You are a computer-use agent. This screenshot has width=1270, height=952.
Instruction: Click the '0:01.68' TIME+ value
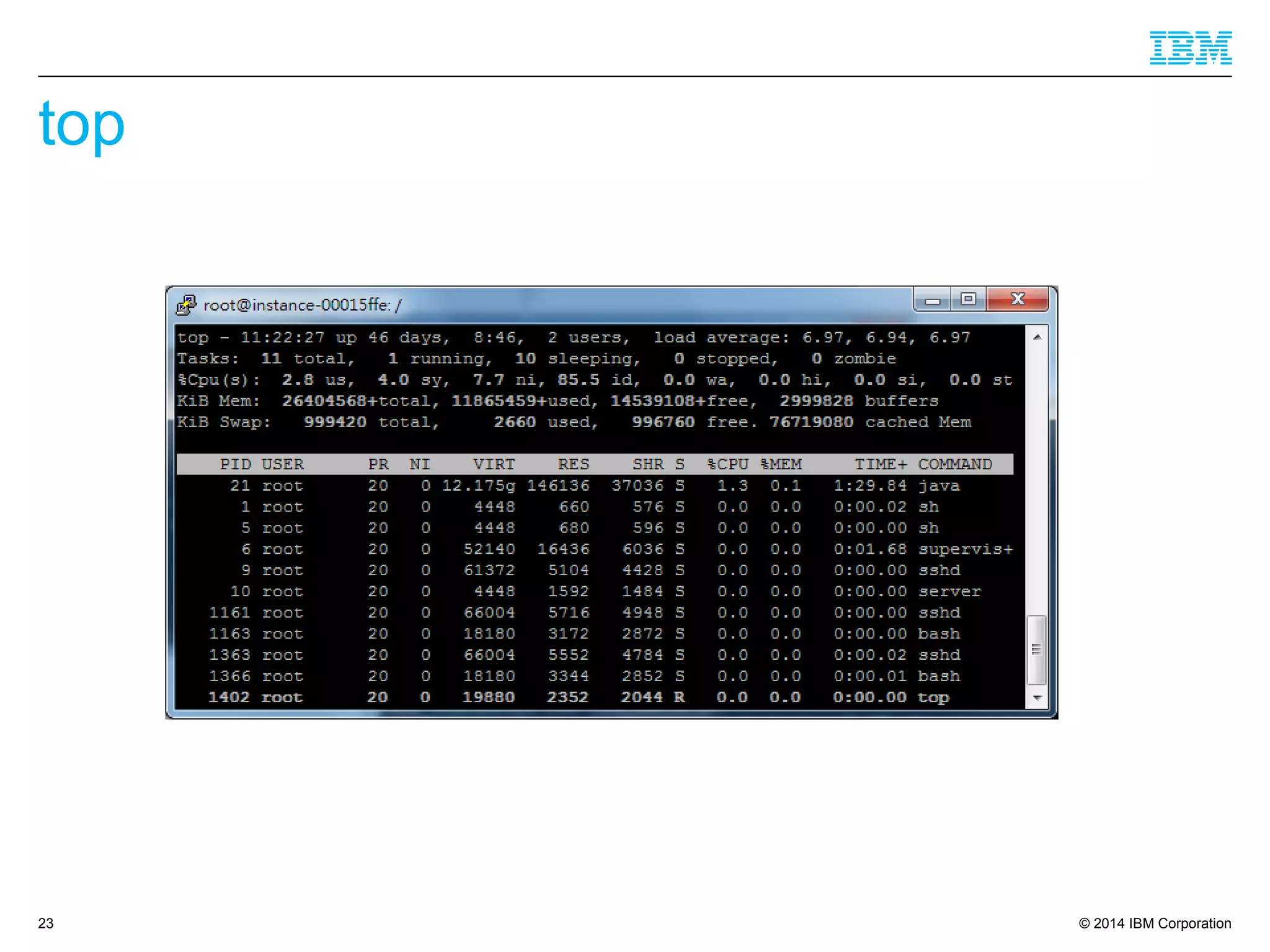pos(870,549)
